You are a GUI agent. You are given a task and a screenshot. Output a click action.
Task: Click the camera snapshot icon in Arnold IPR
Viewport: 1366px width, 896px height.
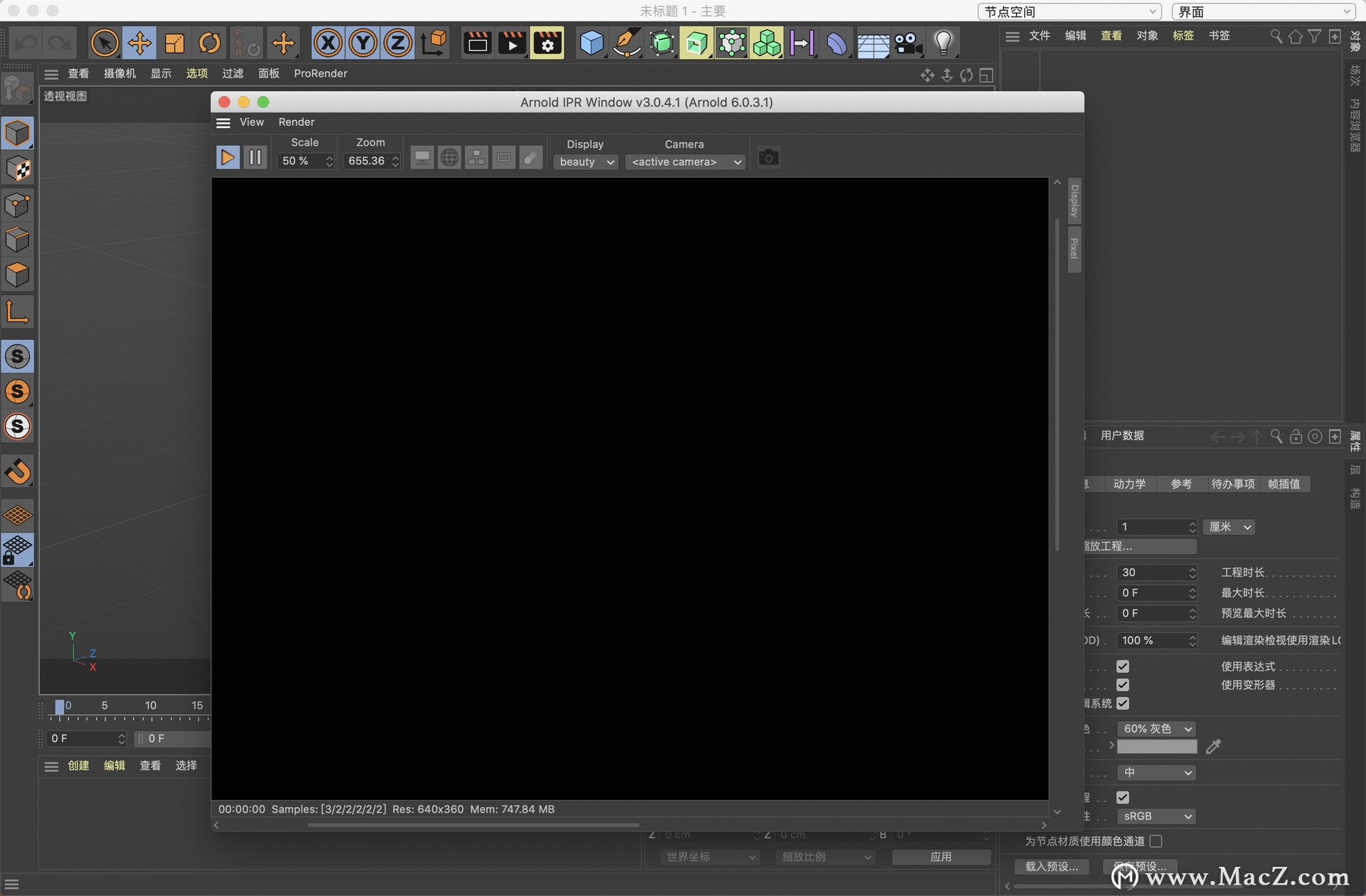coord(768,156)
